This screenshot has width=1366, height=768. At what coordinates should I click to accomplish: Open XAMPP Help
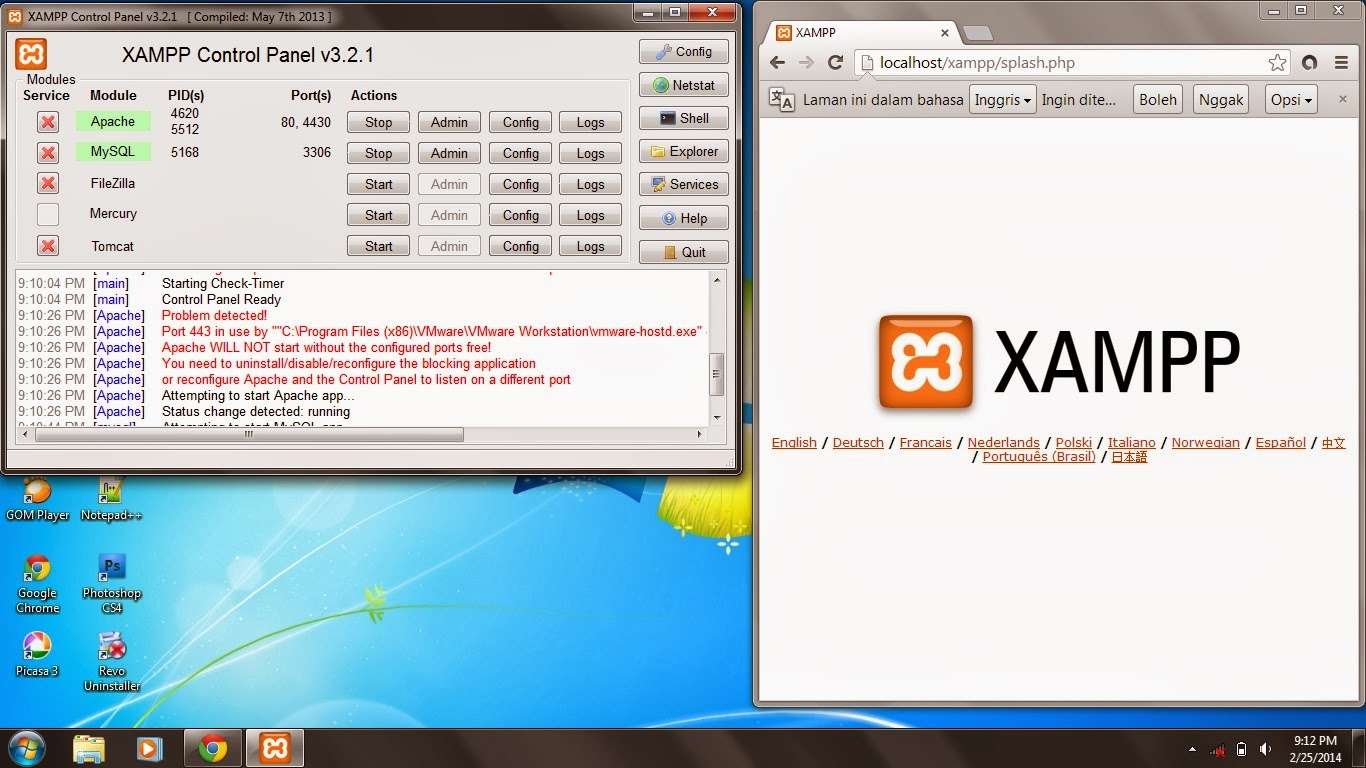pos(684,218)
